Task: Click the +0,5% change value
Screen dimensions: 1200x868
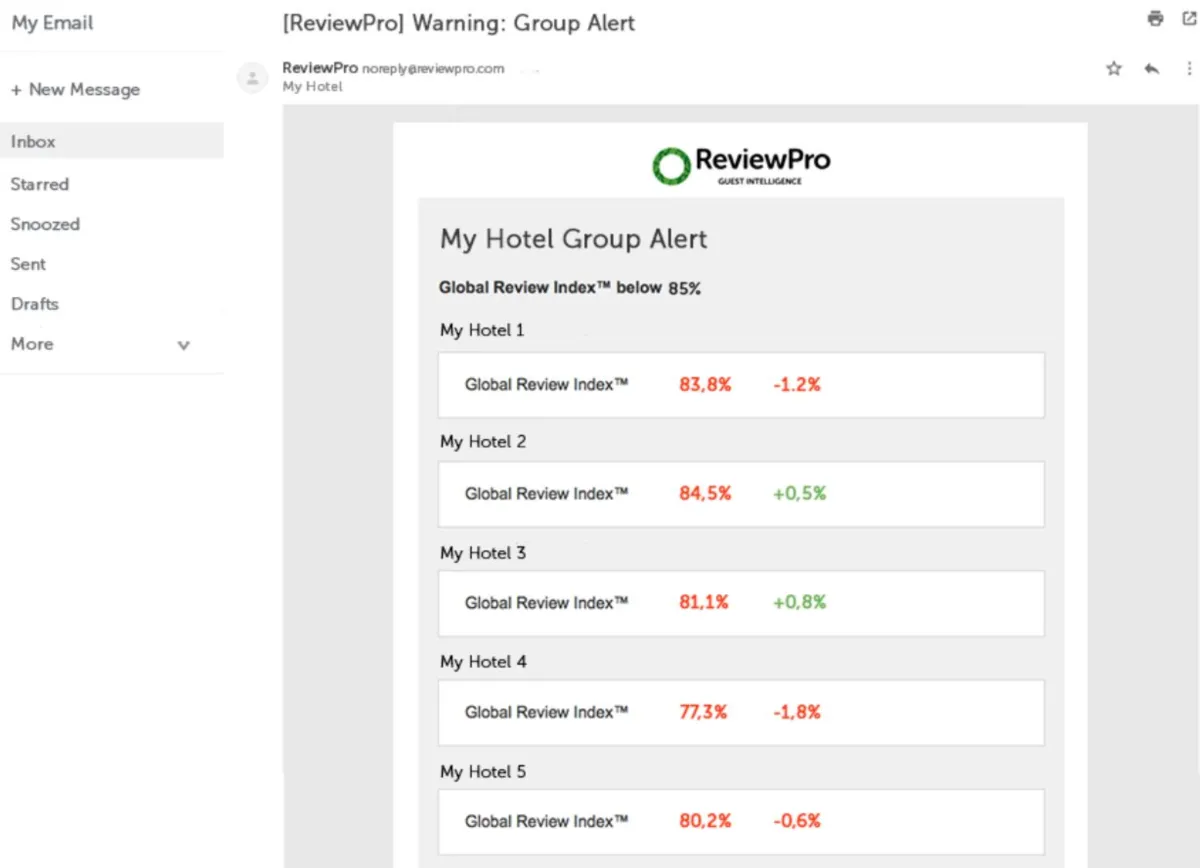Action: (800, 493)
